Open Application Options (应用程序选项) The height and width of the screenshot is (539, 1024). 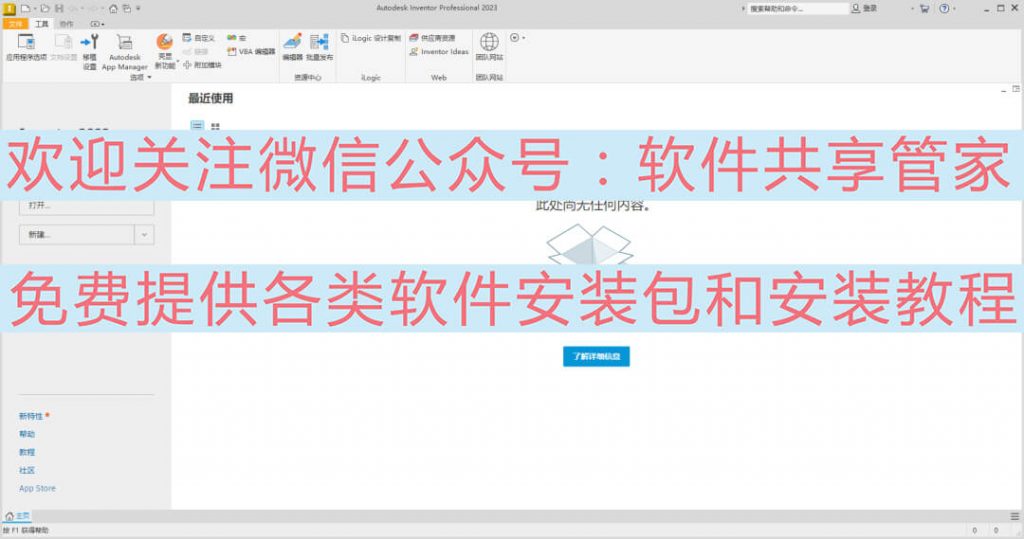(26, 47)
